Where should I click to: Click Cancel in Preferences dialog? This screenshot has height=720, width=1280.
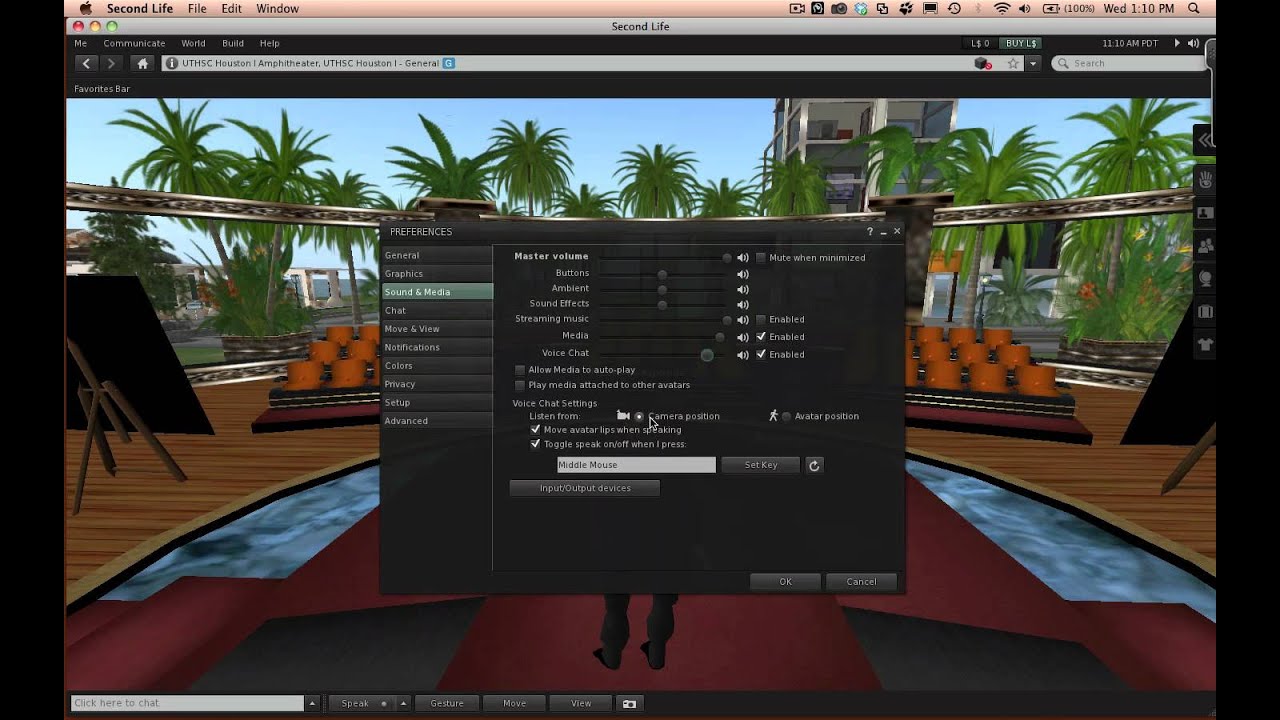click(861, 582)
